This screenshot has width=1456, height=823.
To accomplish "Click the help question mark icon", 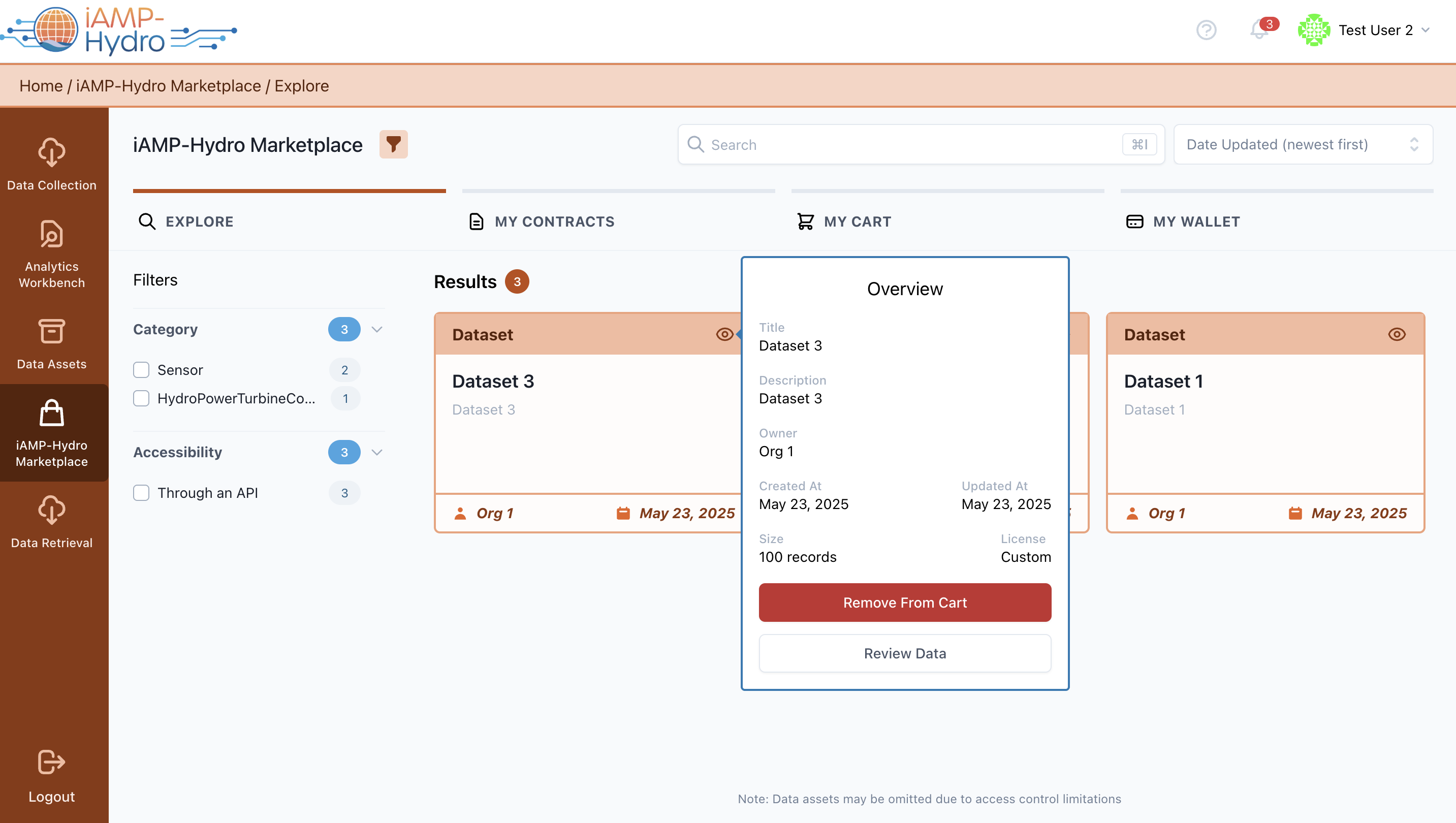I will (1206, 30).
